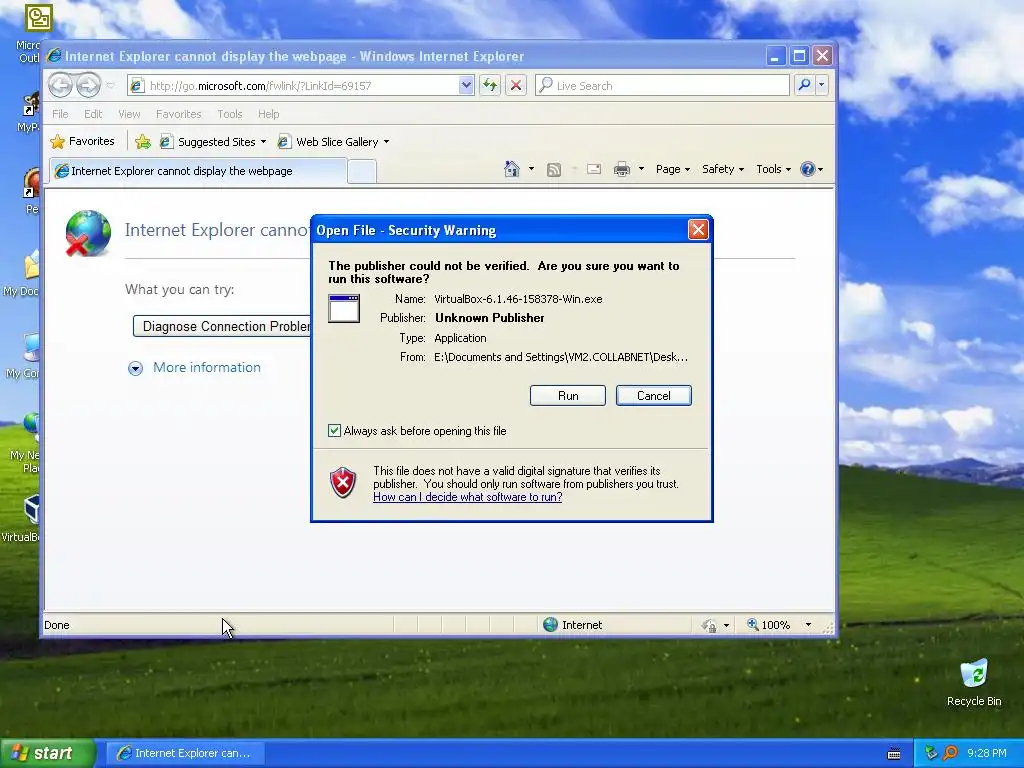
Task: Click the privacy lock status bar icon
Action: [709, 626]
